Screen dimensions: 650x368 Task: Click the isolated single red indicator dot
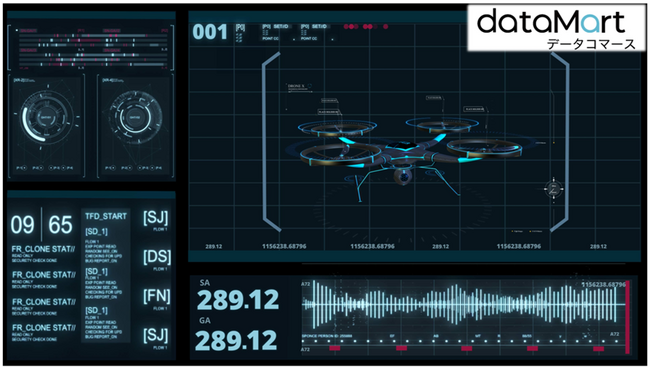point(386,27)
